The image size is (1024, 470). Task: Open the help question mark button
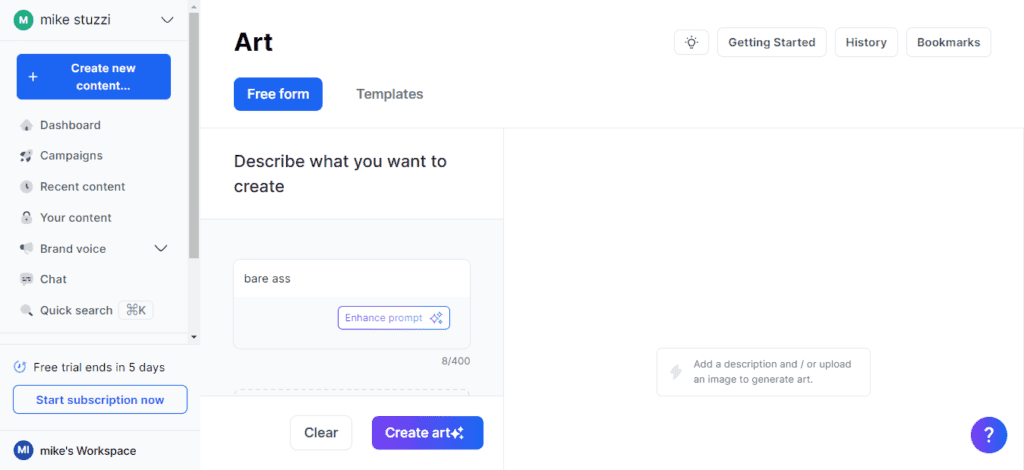988,435
